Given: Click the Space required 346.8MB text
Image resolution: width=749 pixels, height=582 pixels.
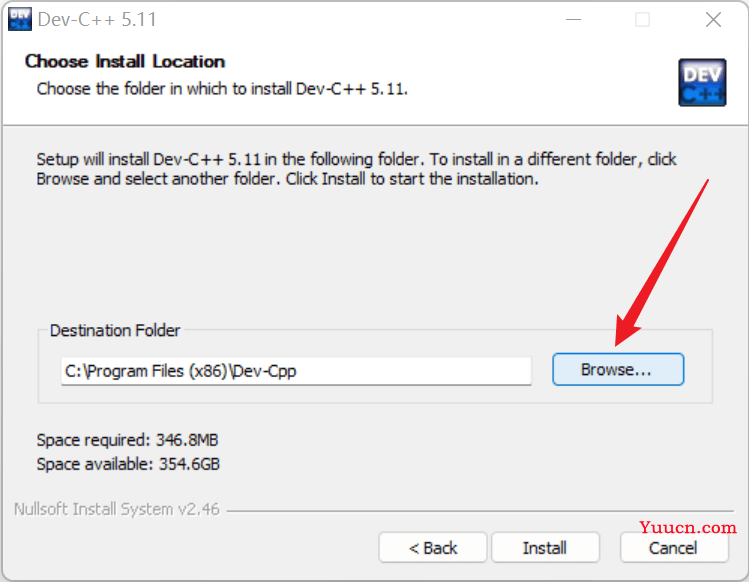Looking at the screenshot, I should (x=127, y=440).
